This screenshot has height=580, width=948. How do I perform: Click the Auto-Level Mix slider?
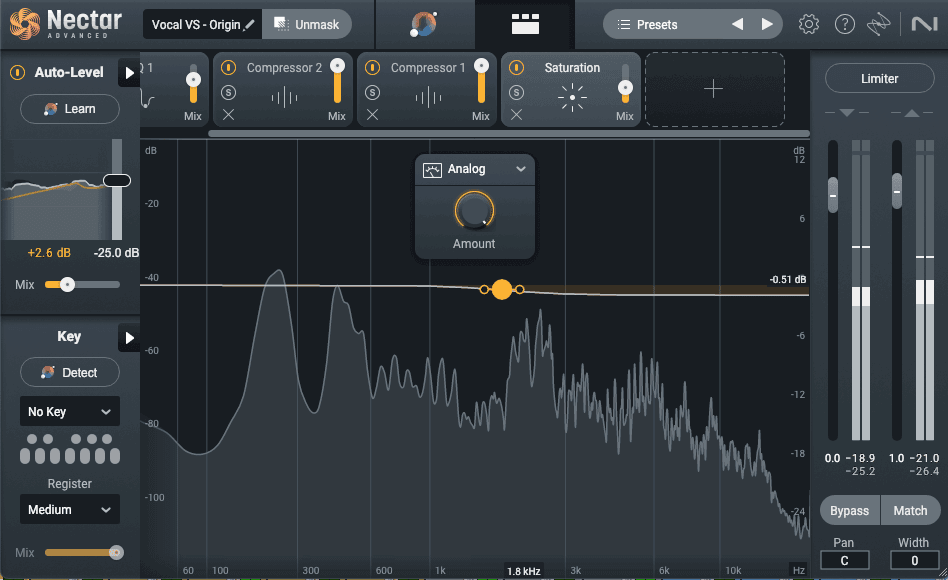82,284
